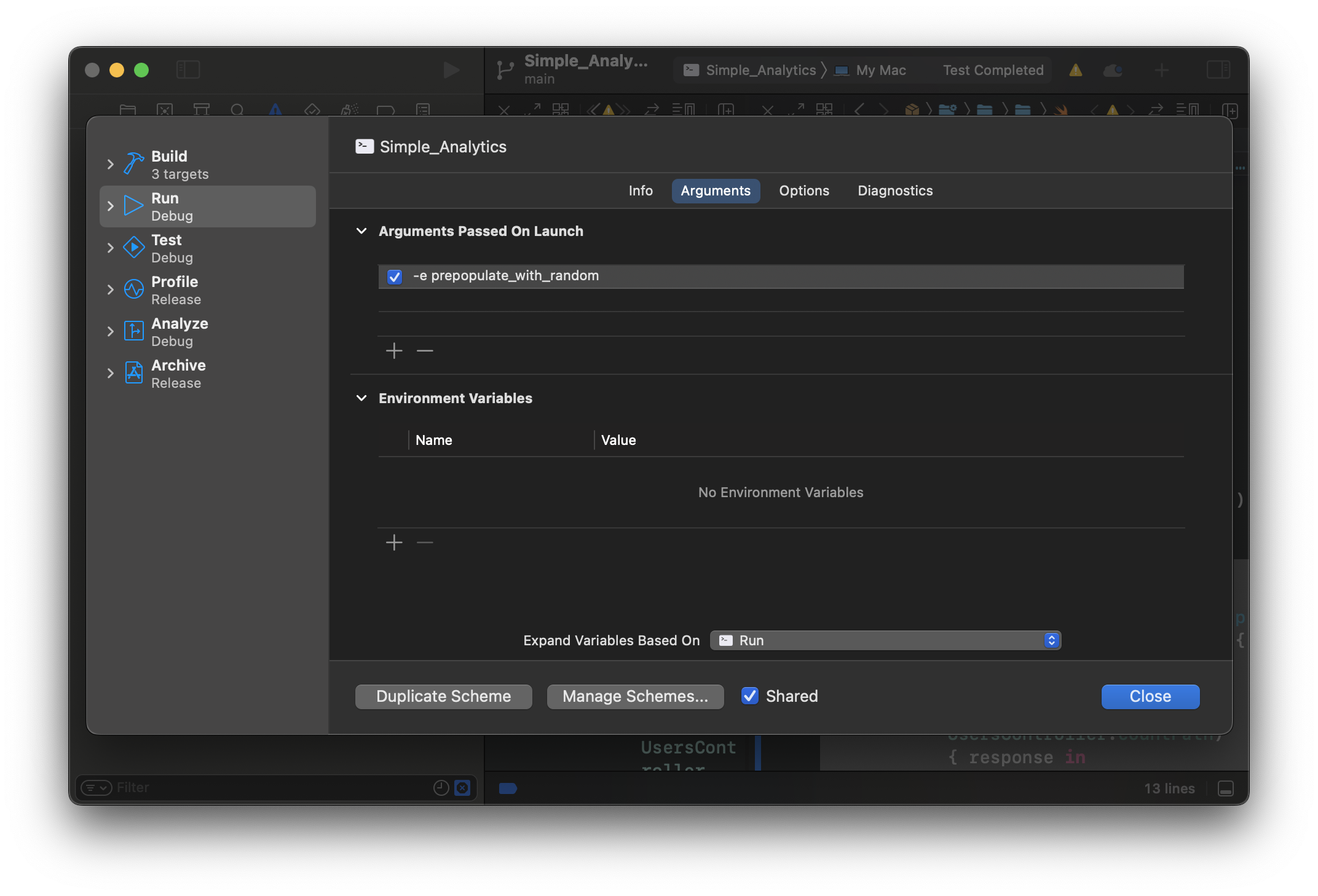The width and height of the screenshot is (1318, 896).
Task: Expand the Build disclosure chevron
Action: point(111,165)
